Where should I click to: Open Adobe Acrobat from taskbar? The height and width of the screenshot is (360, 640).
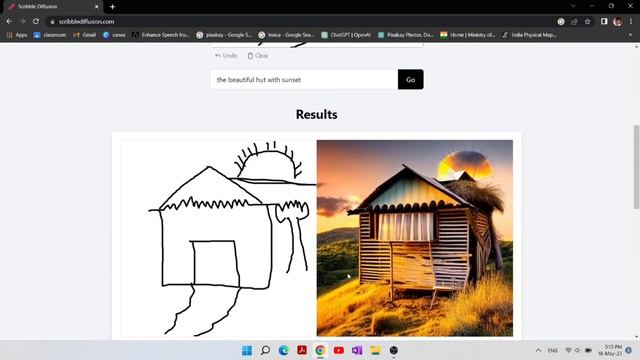(x=302, y=350)
